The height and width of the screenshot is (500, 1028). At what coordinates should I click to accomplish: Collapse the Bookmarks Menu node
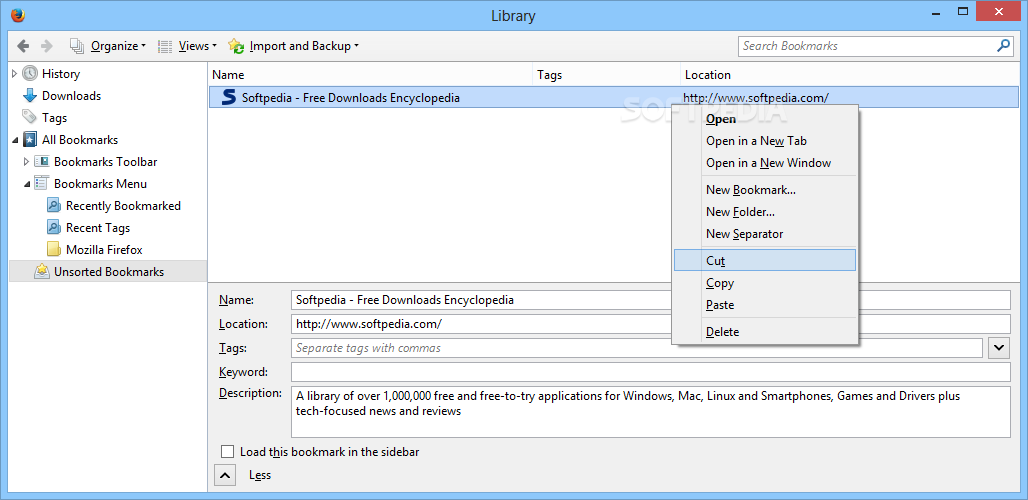tap(26, 183)
